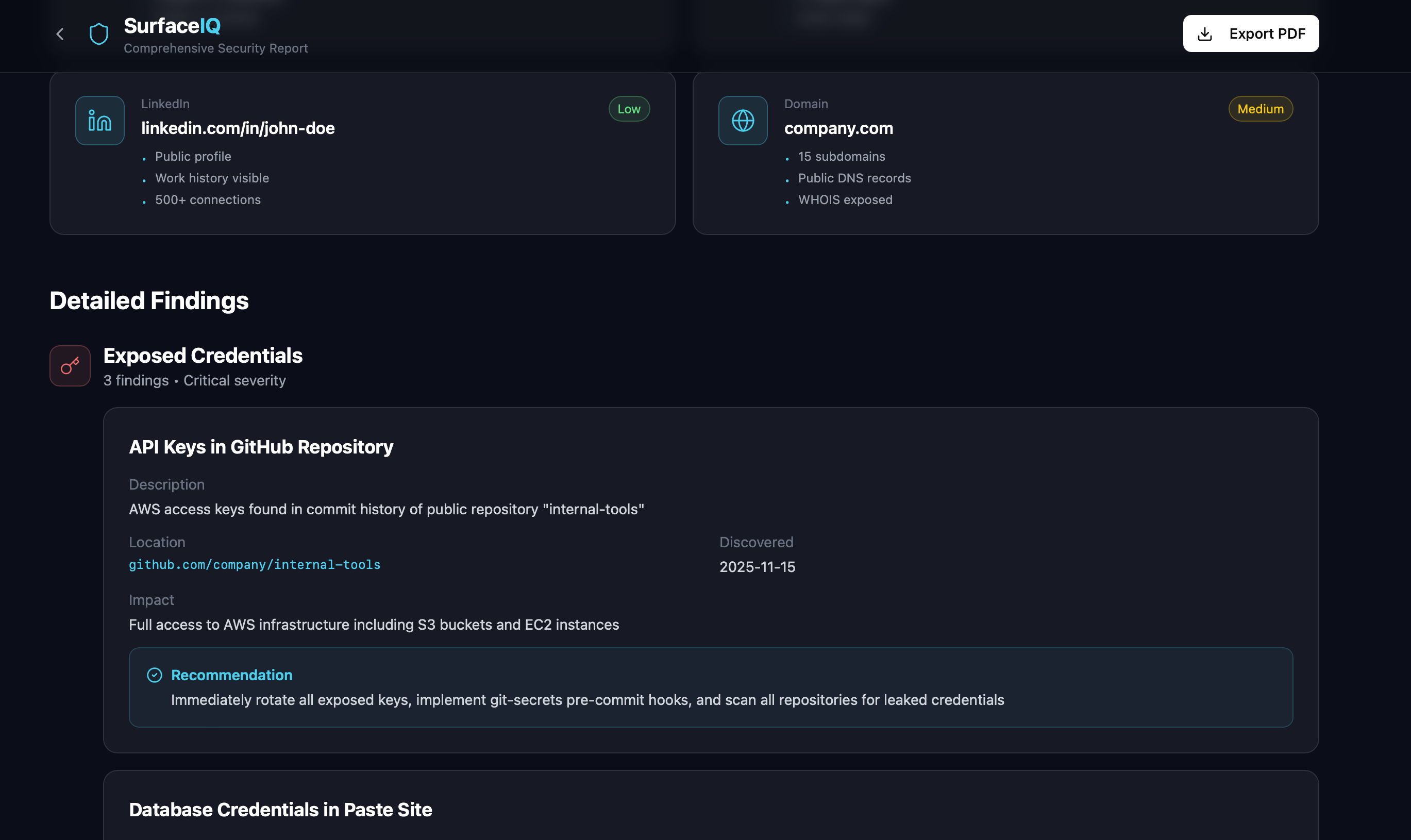Click the SurfaceIQ brand name text
This screenshot has height=840, width=1411.
tap(172, 26)
